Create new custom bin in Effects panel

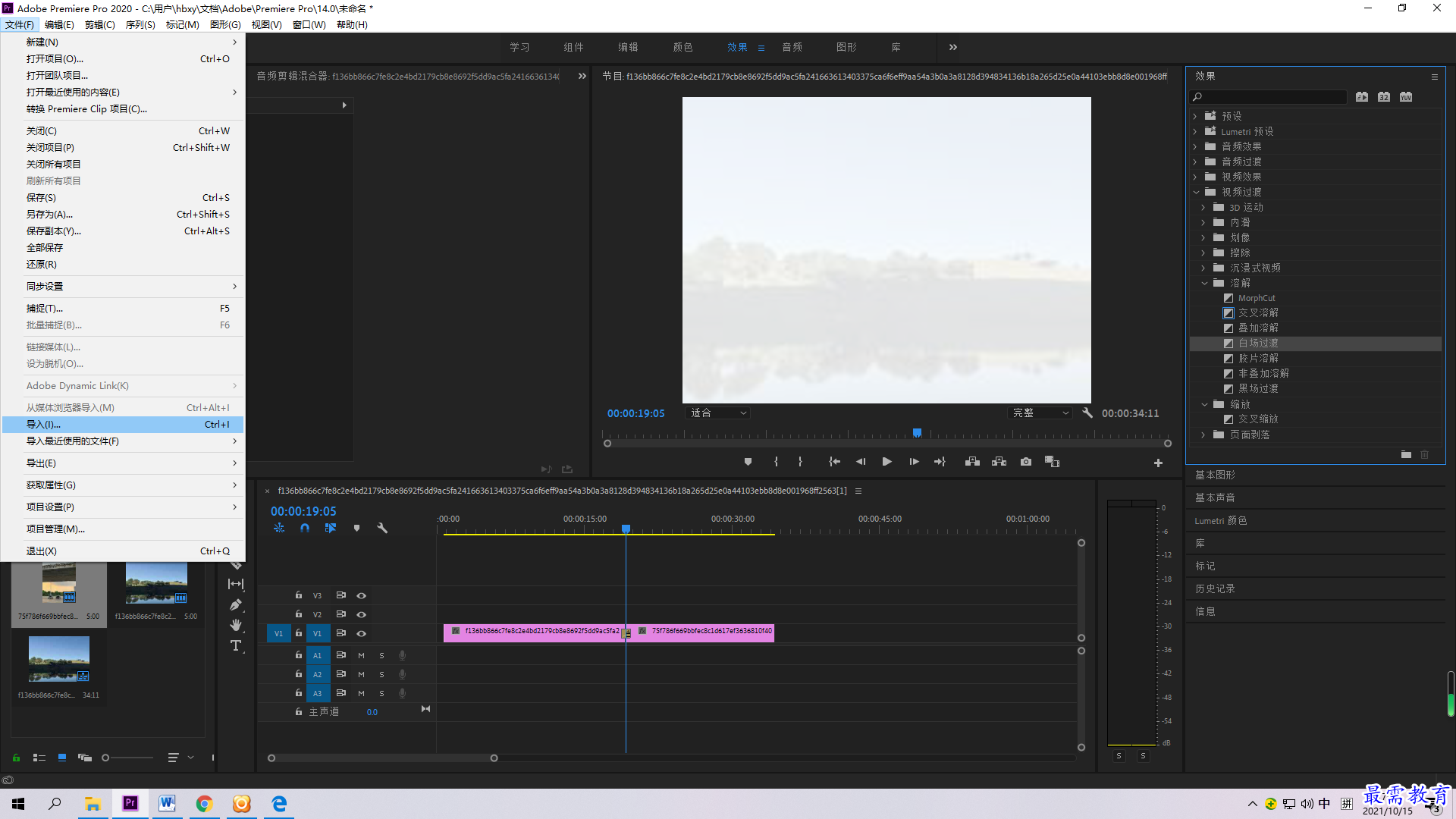1406,454
